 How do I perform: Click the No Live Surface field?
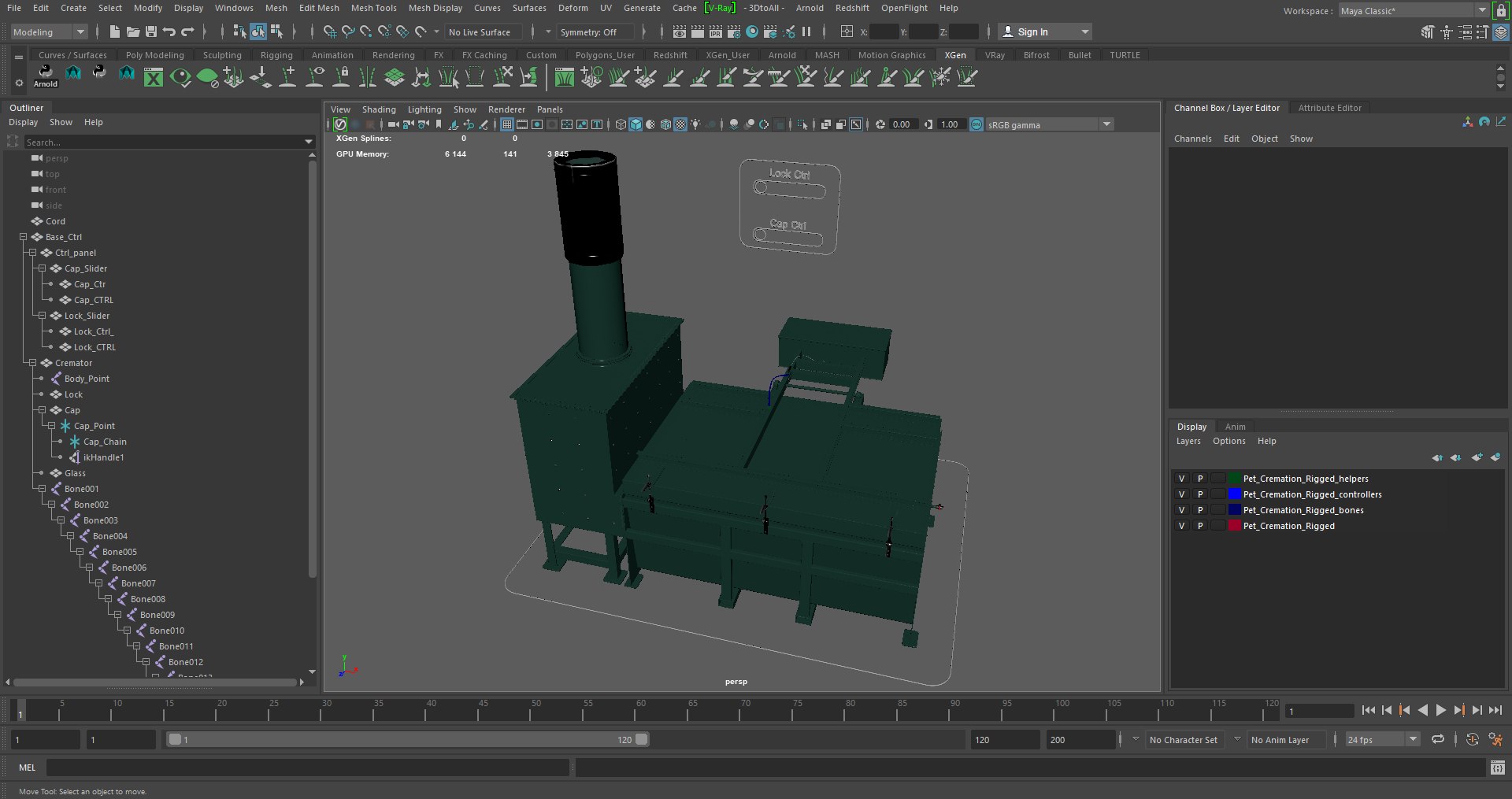(484, 31)
